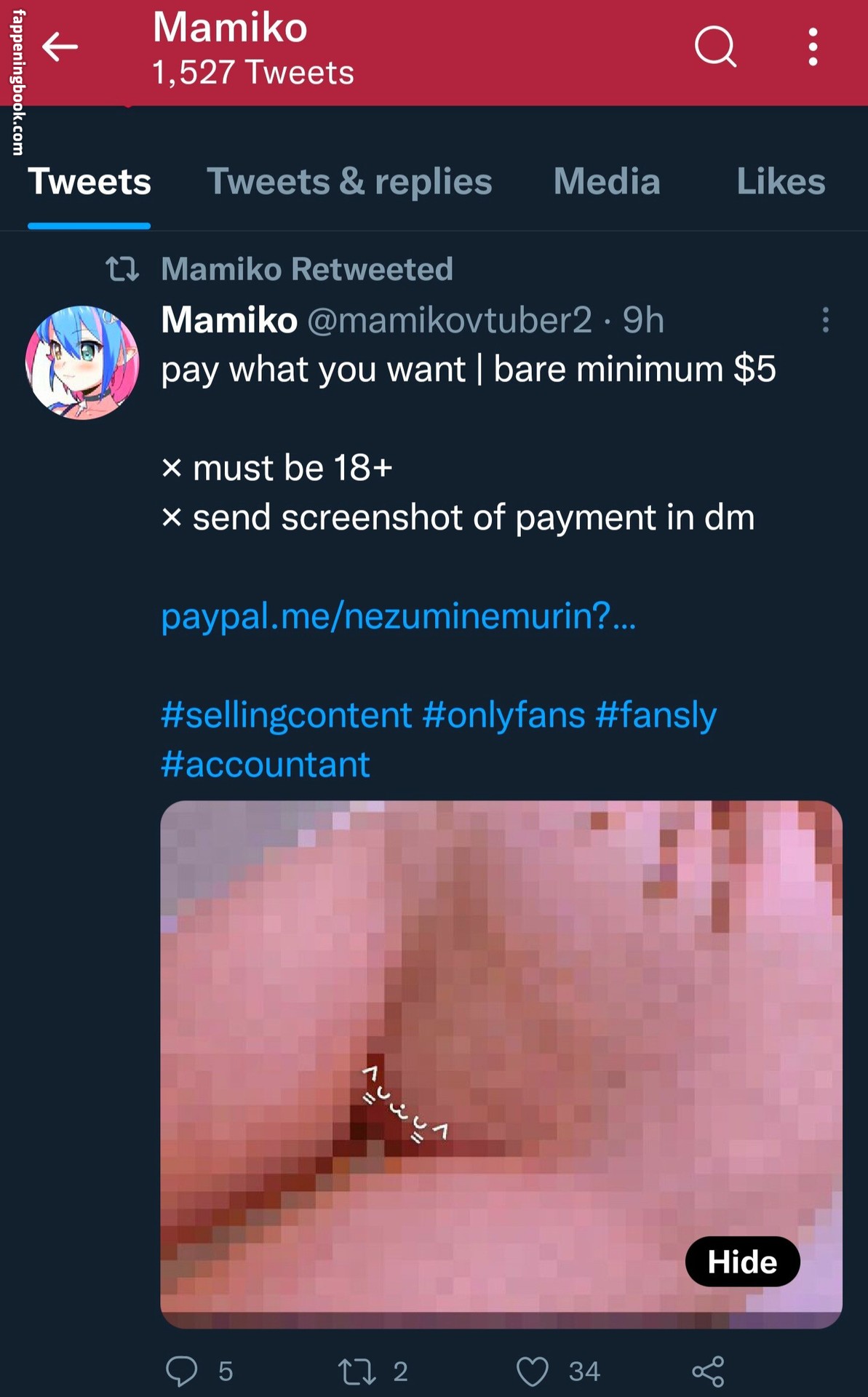The height and width of the screenshot is (1397, 868).
Task: Open the tweet's three-dot options menu
Action: [825, 319]
